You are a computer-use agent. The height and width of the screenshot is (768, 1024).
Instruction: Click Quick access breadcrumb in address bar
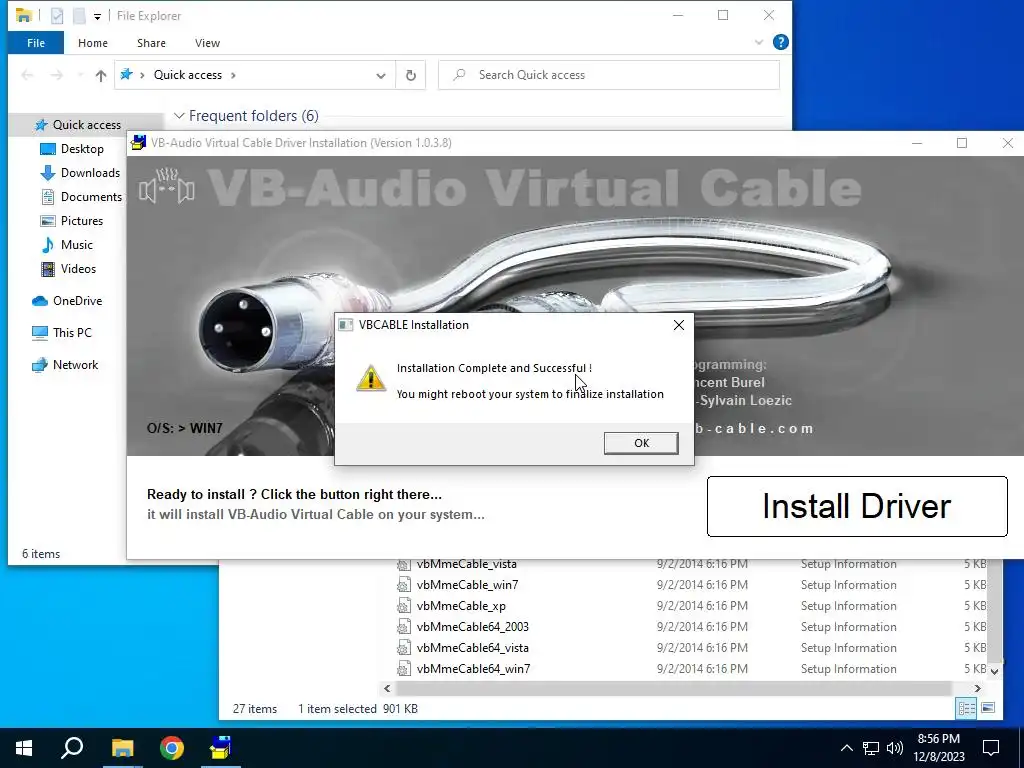[x=187, y=75]
